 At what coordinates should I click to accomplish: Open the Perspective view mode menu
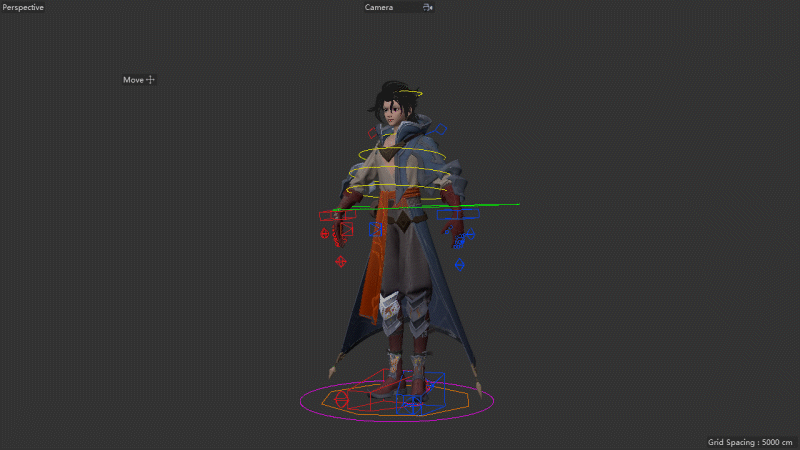[x=23, y=7]
